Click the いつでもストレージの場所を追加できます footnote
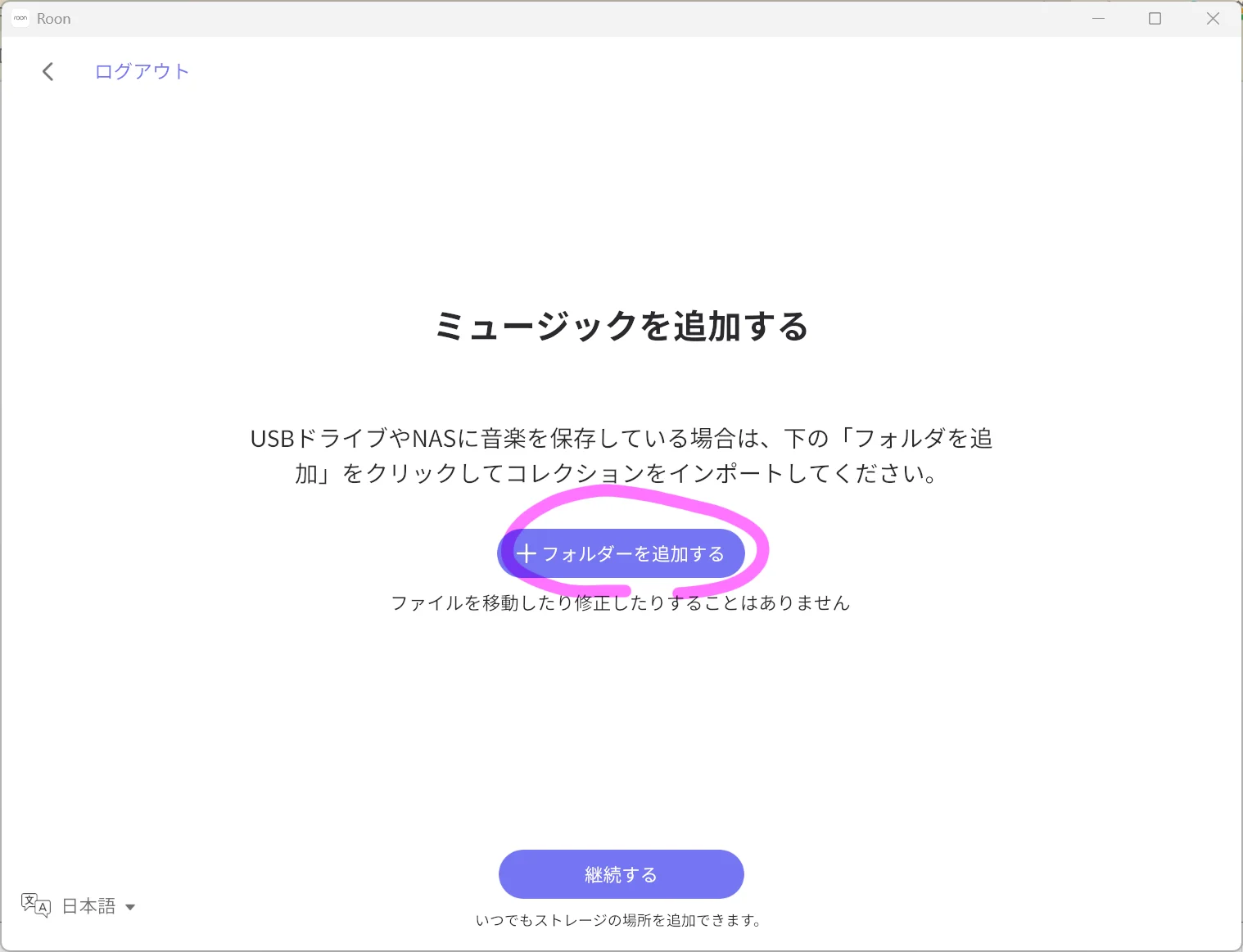The width and height of the screenshot is (1243, 952). coord(619,921)
